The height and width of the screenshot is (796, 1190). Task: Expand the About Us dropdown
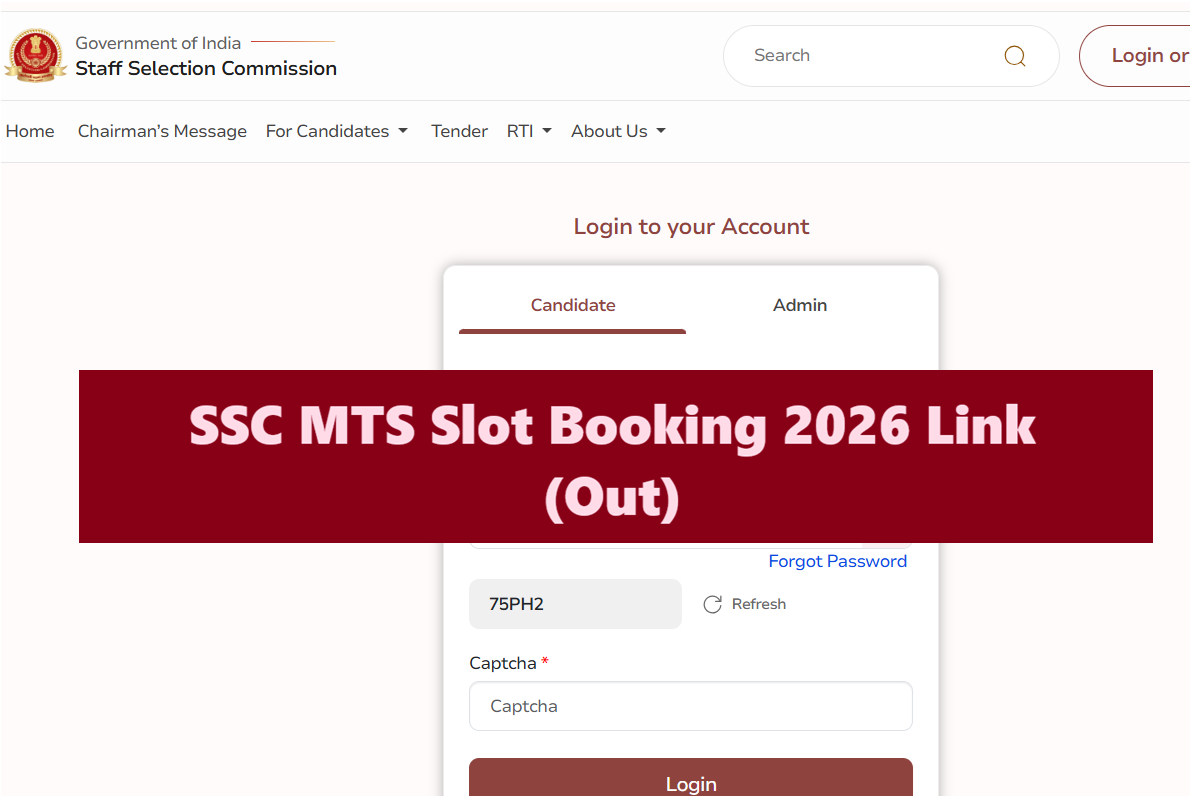click(x=618, y=131)
